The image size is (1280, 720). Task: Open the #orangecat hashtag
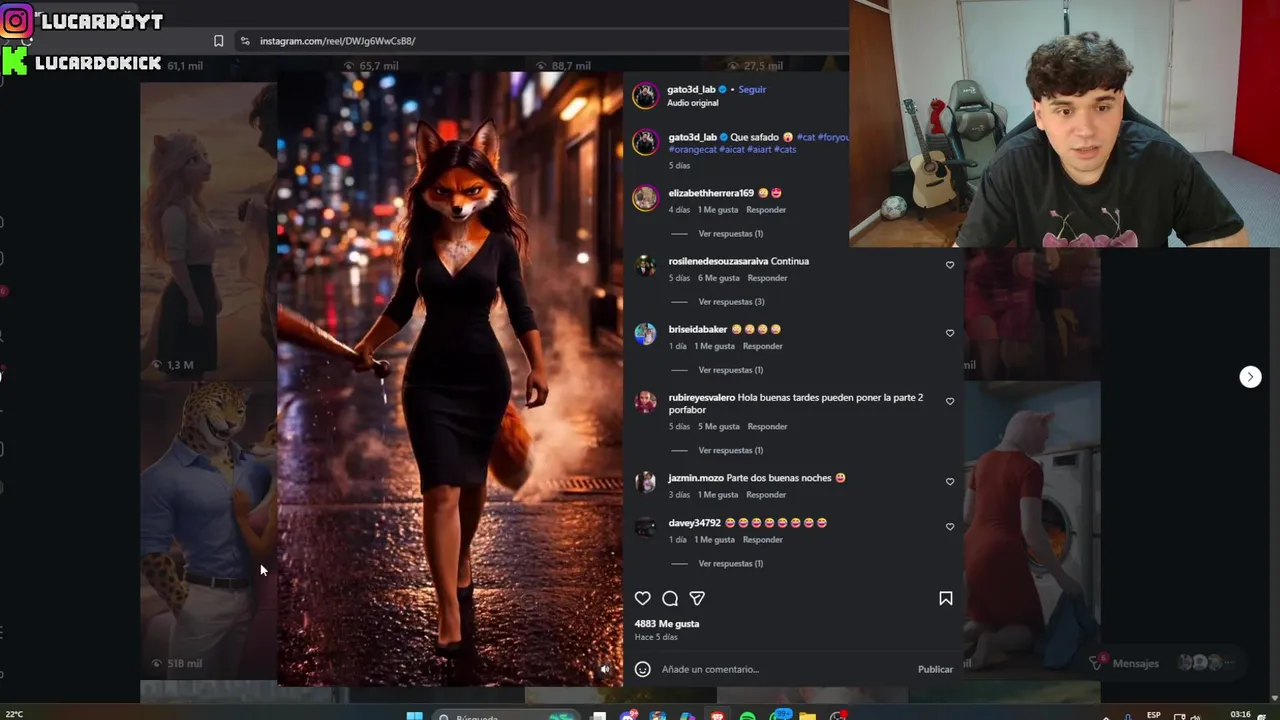pyautogui.click(x=692, y=149)
